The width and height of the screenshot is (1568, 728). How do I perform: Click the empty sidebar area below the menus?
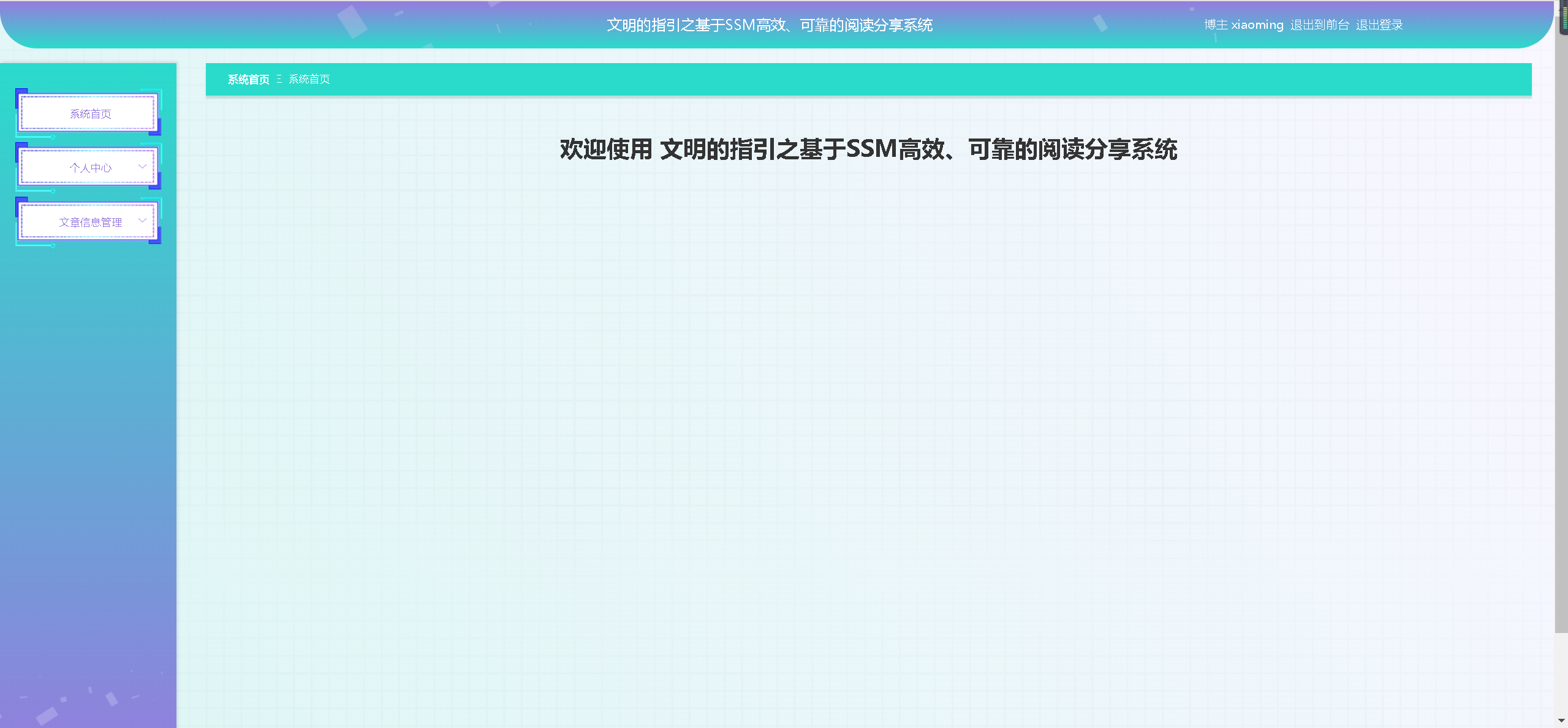coord(88,460)
